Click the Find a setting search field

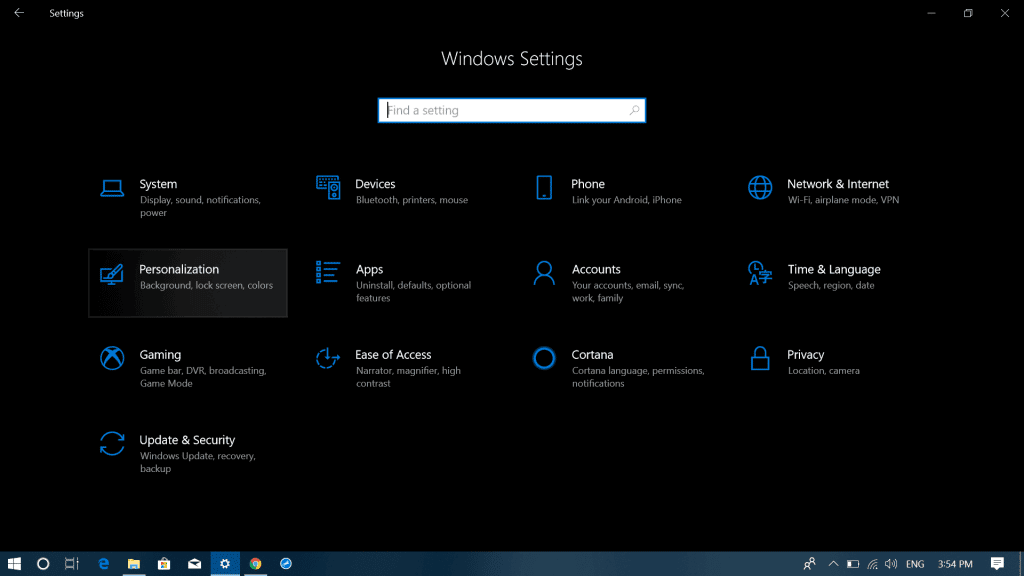click(512, 110)
